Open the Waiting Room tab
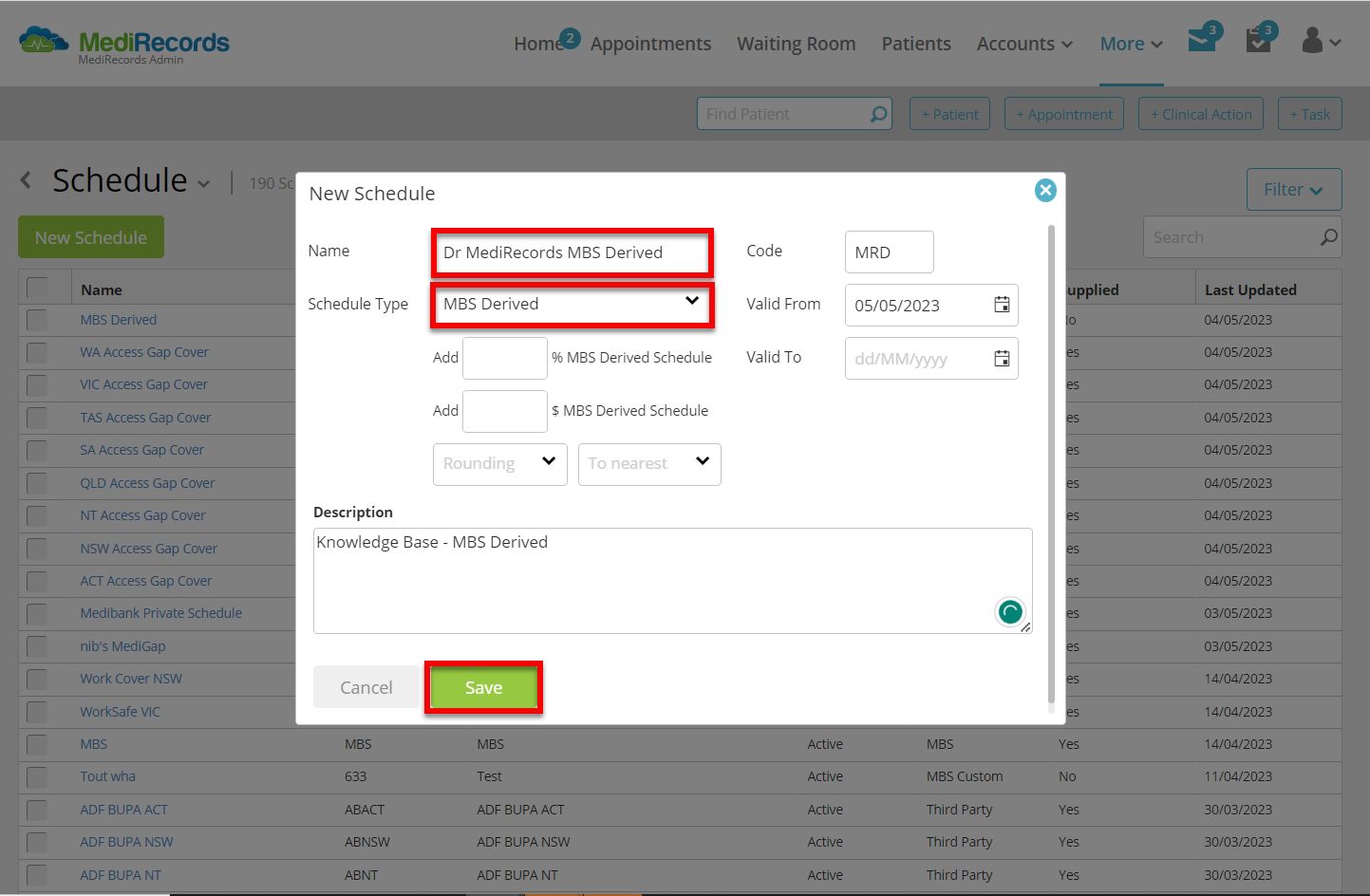This screenshot has height=896, width=1370. pyautogui.click(x=797, y=44)
